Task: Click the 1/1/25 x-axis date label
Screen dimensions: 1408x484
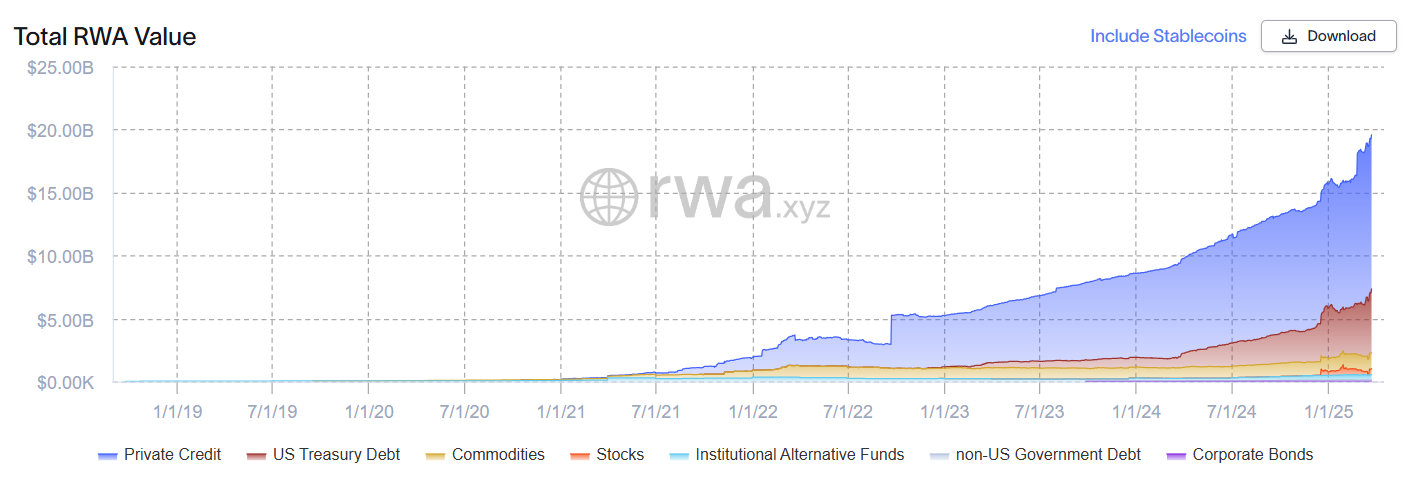Action: [1326, 411]
